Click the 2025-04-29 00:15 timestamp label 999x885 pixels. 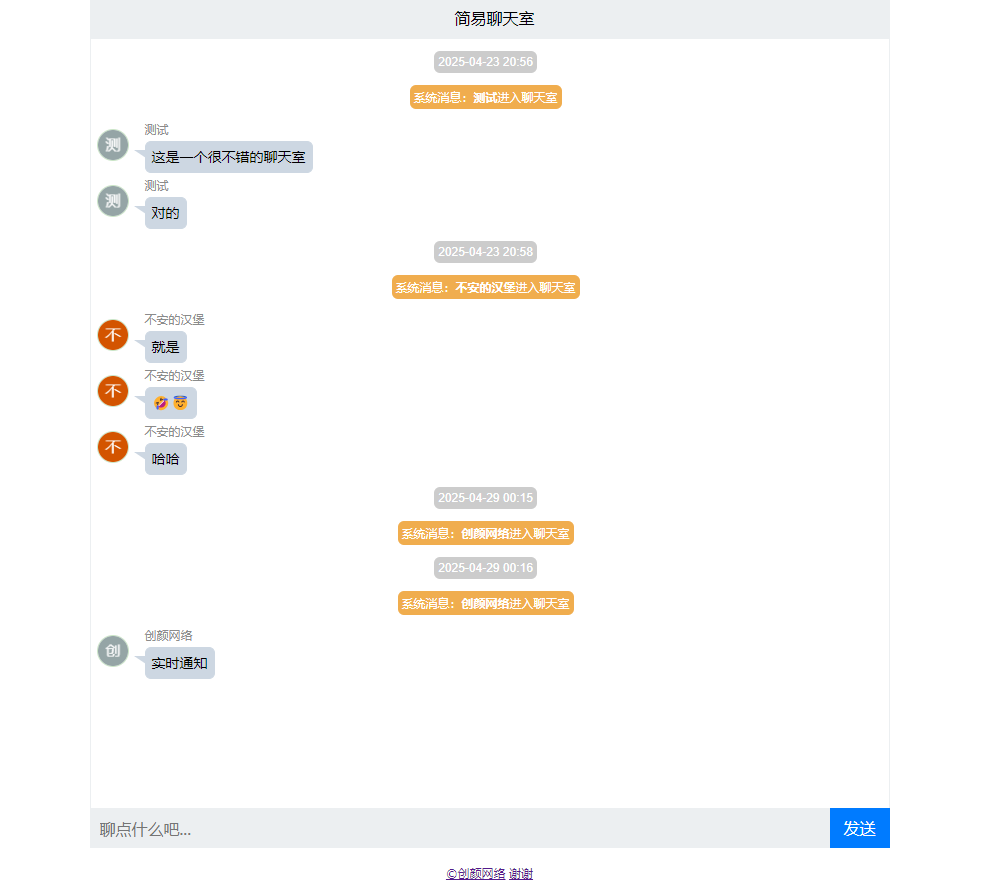pos(485,498)
